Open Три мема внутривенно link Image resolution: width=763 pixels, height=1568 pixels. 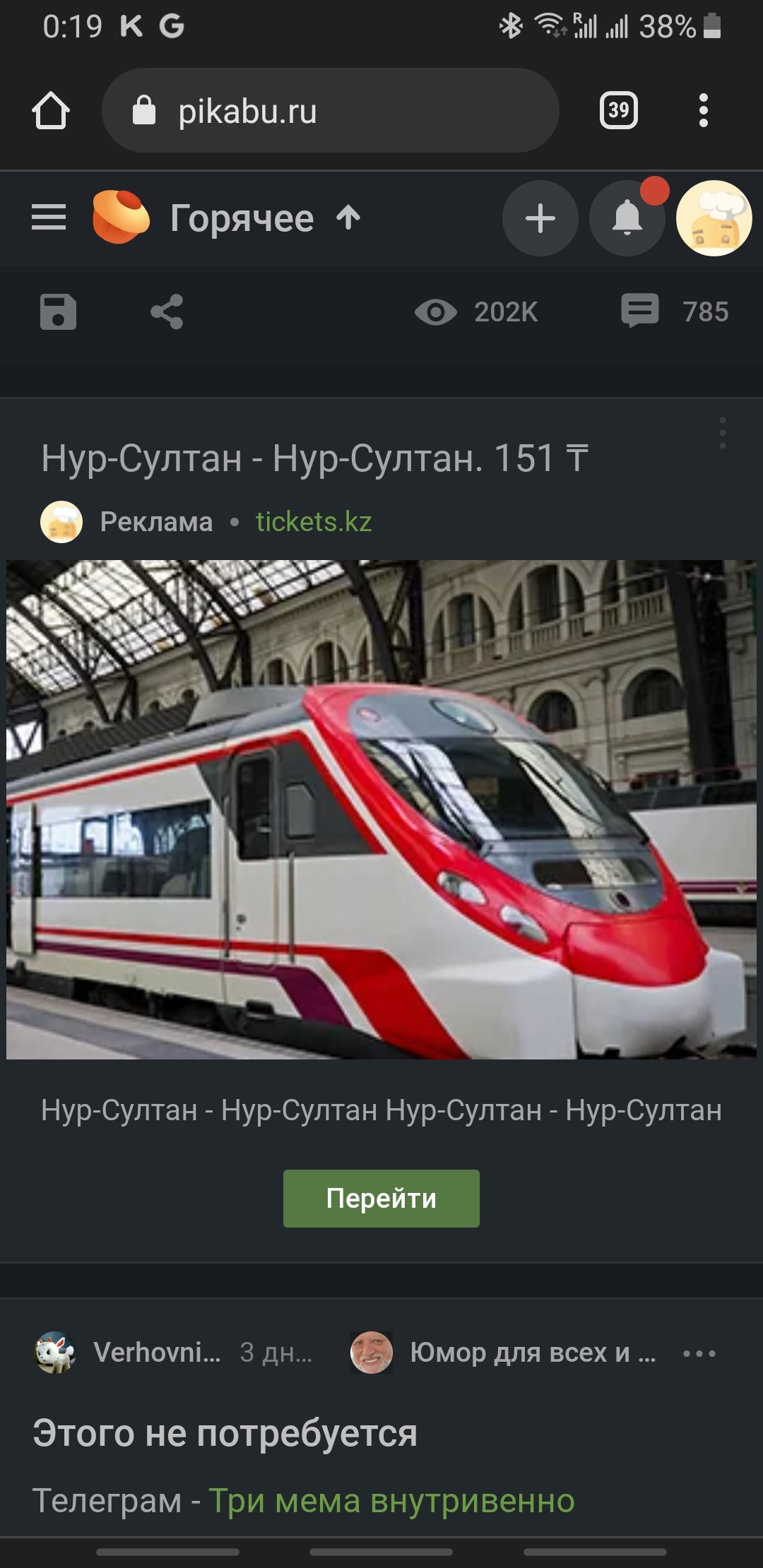[x=391, y=1500]
